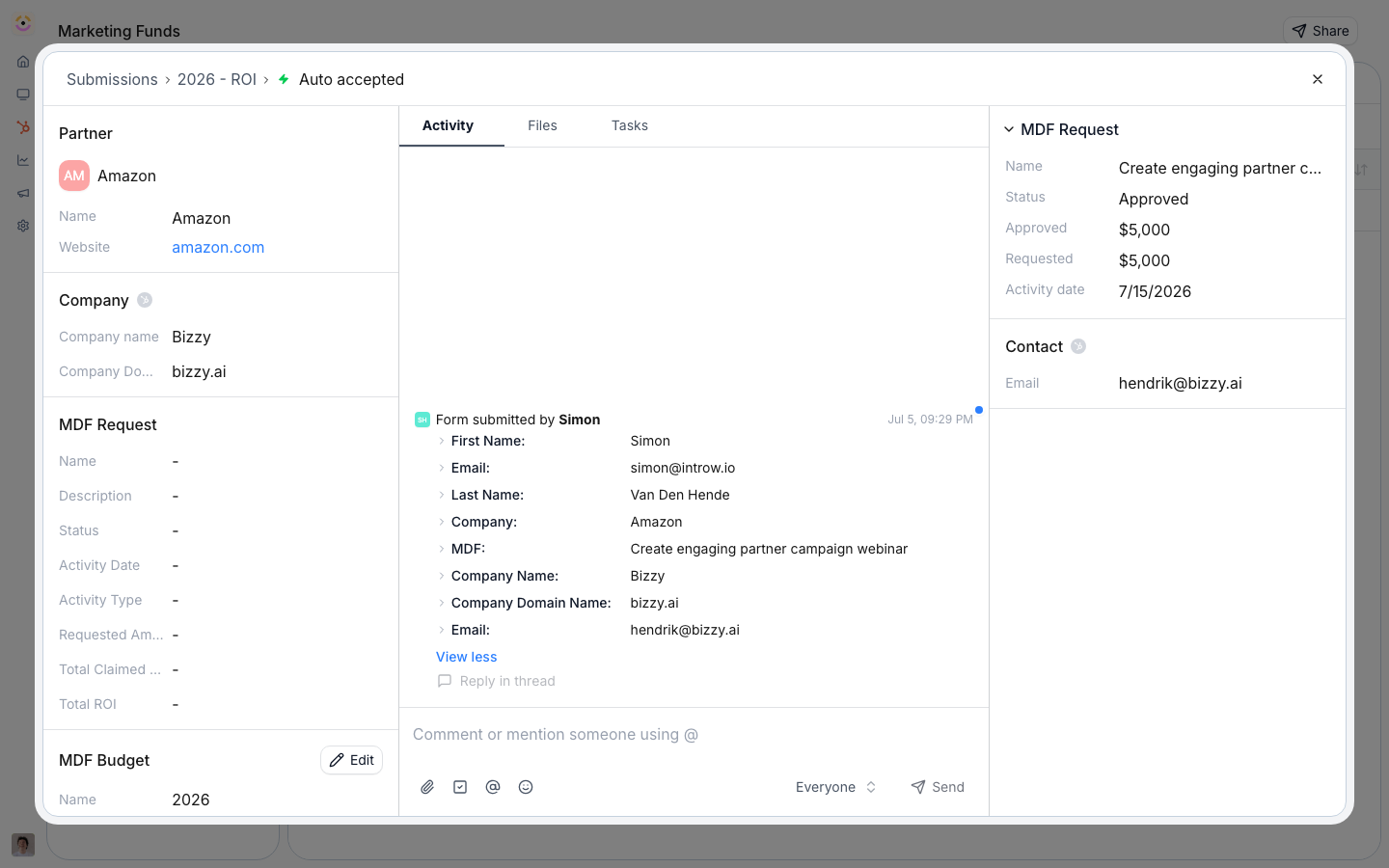Click Reply in thread
Viewport: 1389px width, 868px height.
[x=497, y=681]
